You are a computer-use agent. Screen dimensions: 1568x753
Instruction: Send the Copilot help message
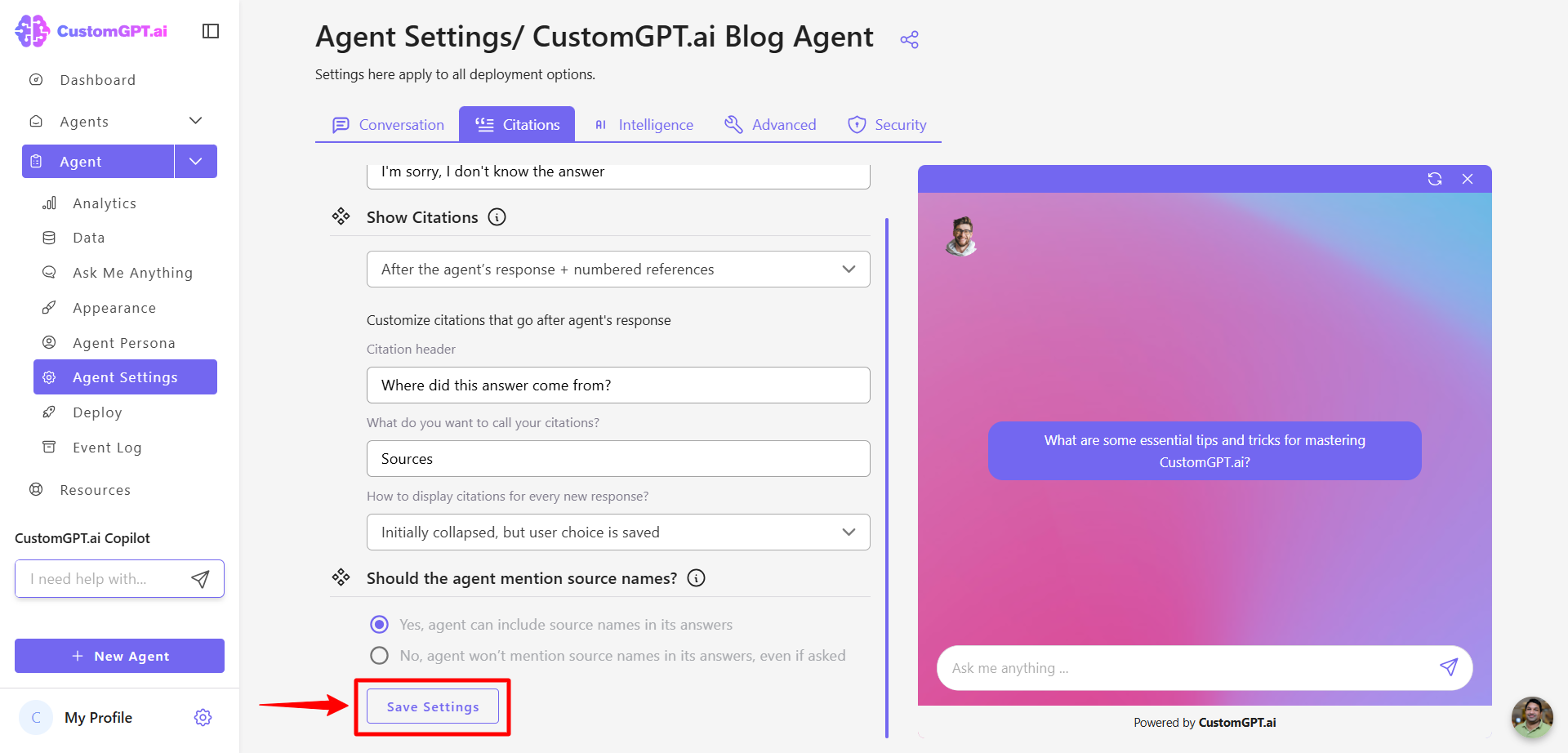pyautogui.click(x=200, y=579)
